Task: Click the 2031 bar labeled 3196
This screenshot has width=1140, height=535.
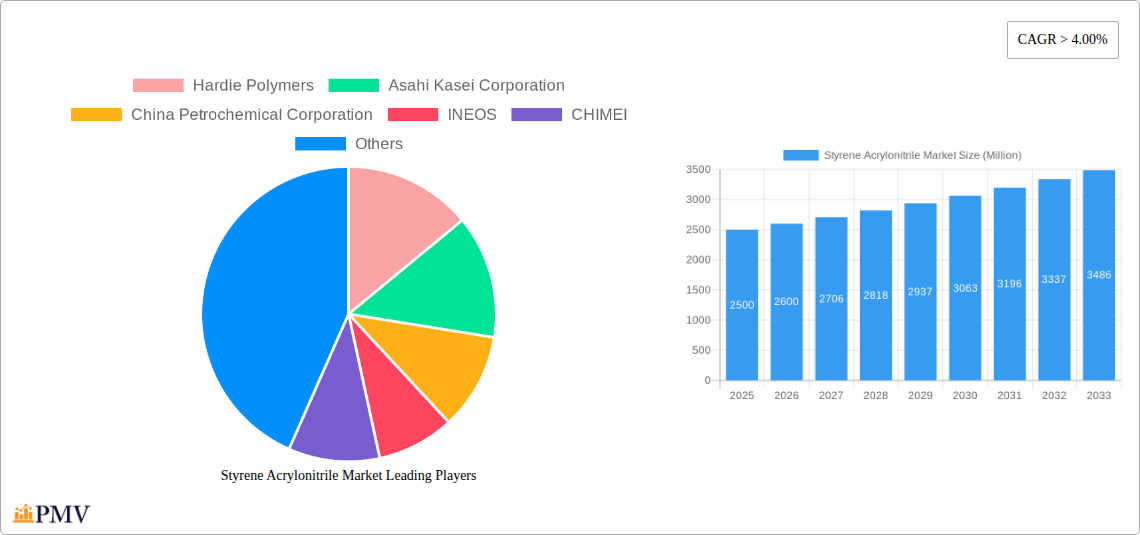Action: (1009, 284)
